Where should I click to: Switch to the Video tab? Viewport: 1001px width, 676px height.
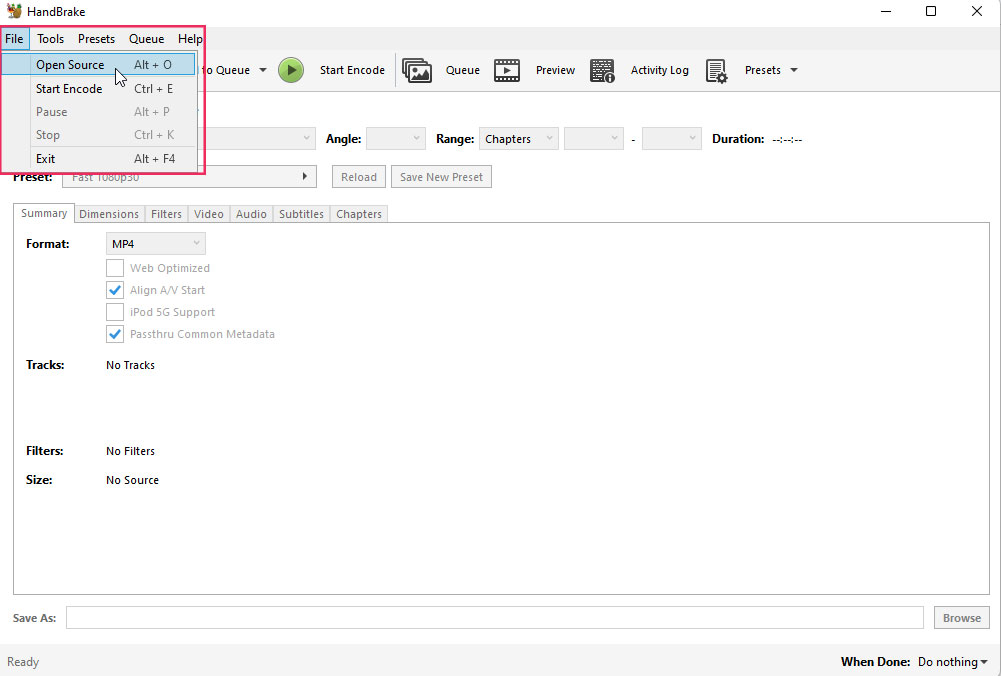pyautogui.click(x=209, y=214)
